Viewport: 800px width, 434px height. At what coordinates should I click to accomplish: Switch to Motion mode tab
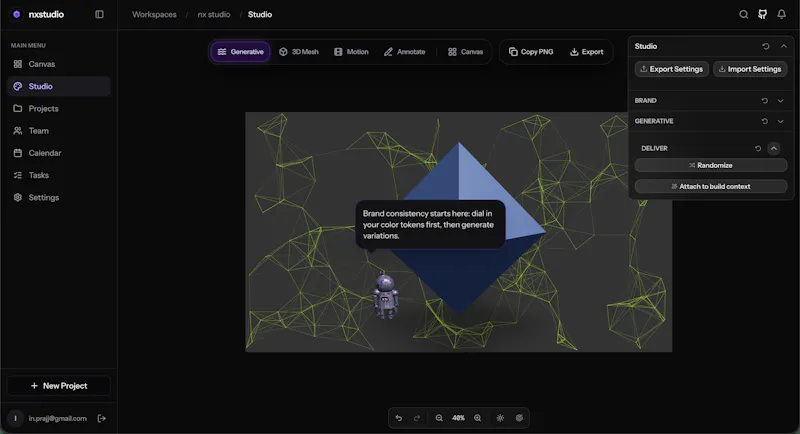tap(351, 52)
